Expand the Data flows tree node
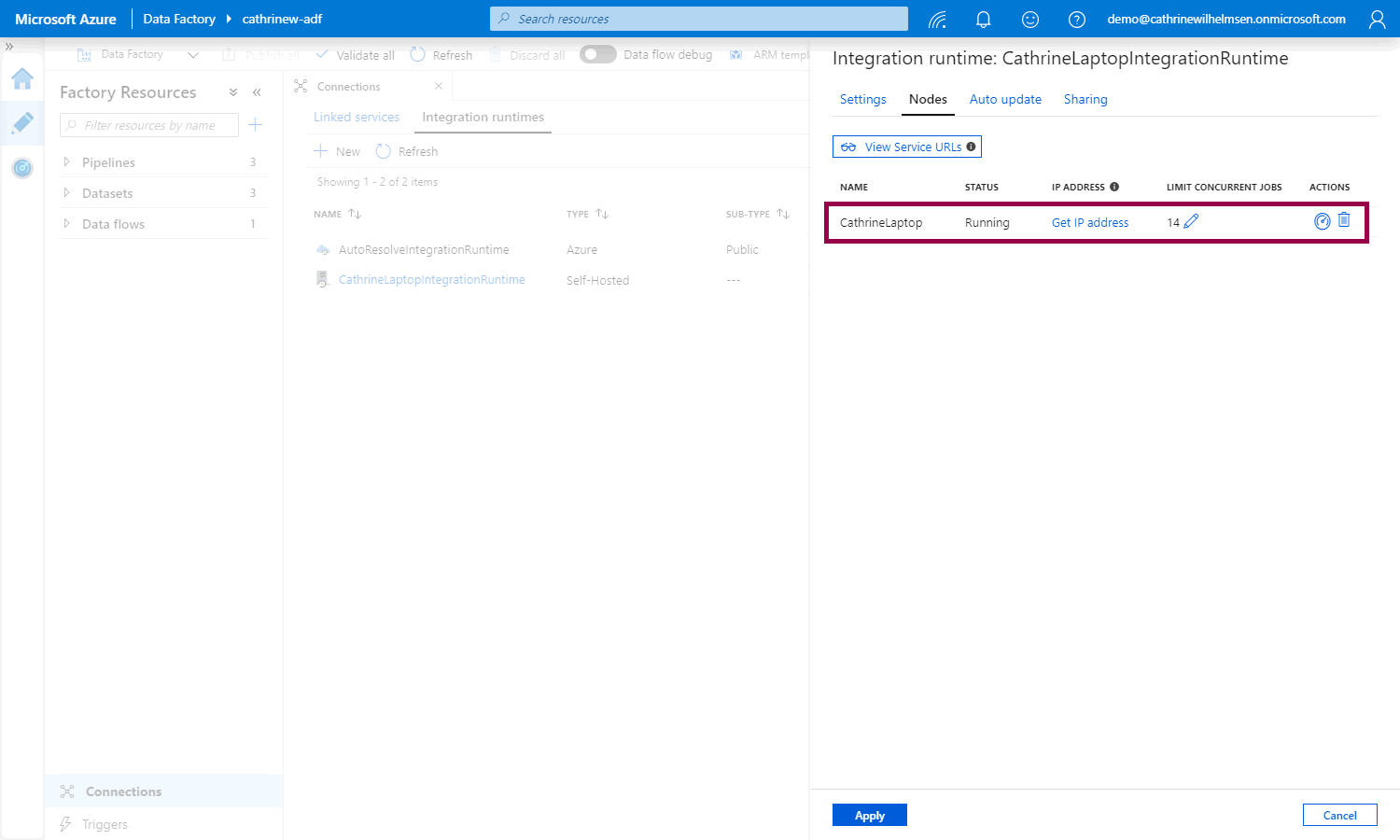This screenshot has height=840, width=1400. (x=66, y=224)
